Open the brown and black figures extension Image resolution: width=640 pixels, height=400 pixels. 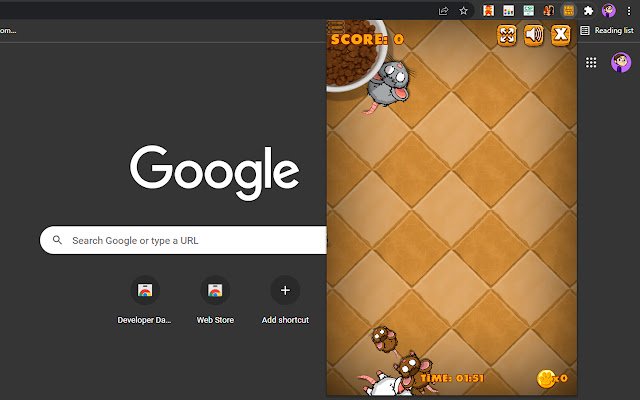pyautogui.click(x=549, y=11)
